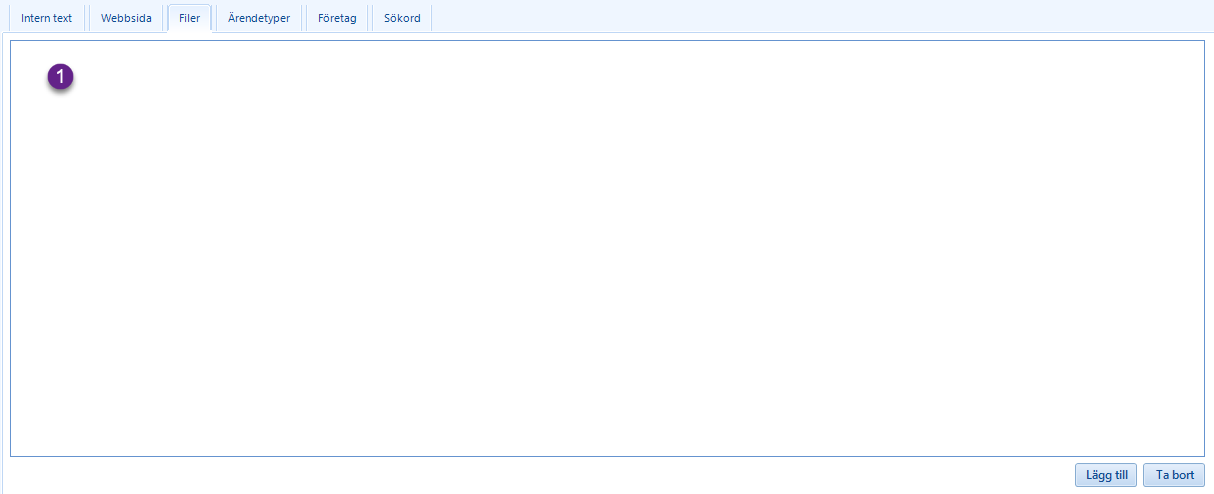
Task: Click the Lägg till button
Action: coord(1107,475)
